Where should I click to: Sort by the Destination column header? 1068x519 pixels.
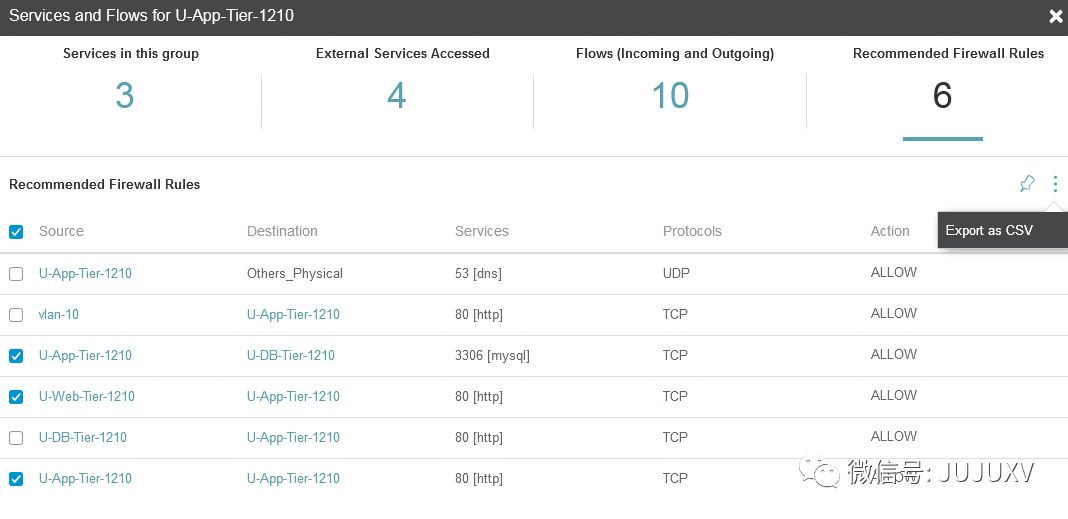point(282,231)
